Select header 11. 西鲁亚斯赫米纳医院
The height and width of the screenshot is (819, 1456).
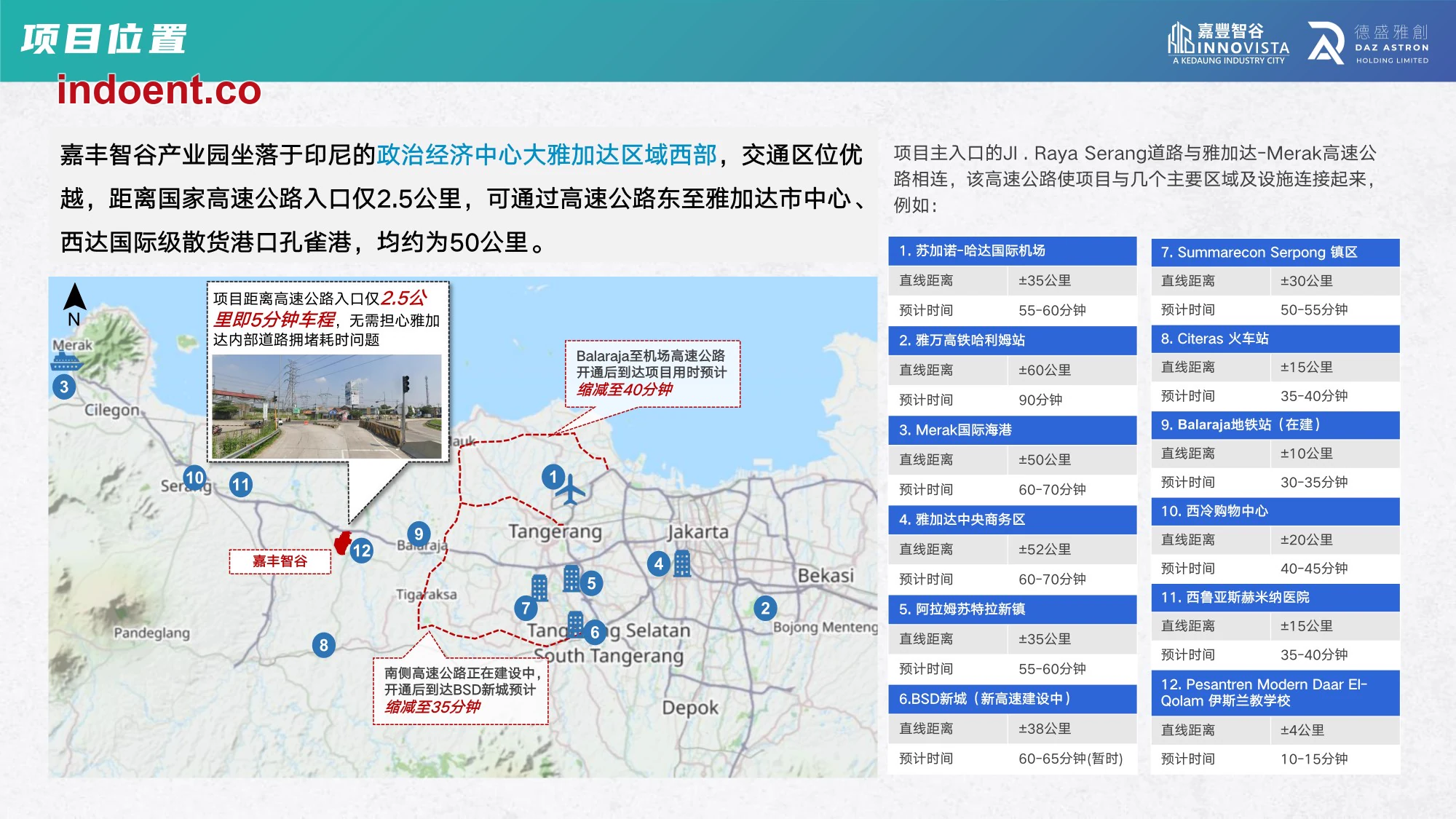tap(1275, 598)
